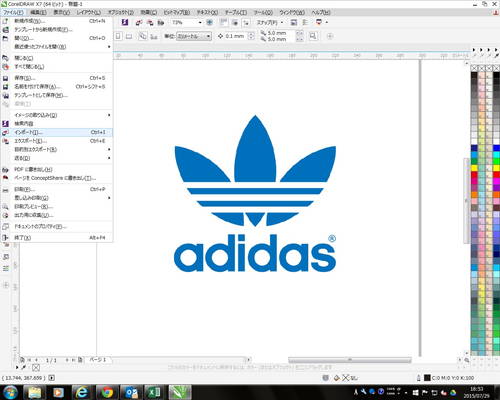Viewport: 500px width, 400px height.
Task: Go to the last page using navigator arrow
Action: coord(74,360)
